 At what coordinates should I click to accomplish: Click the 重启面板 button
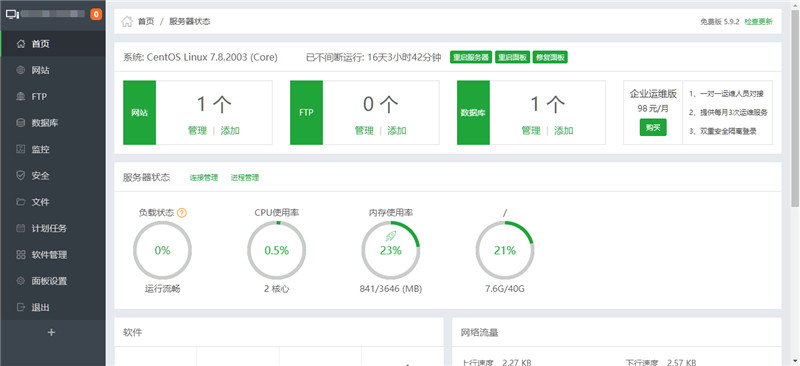click(512, 57)
